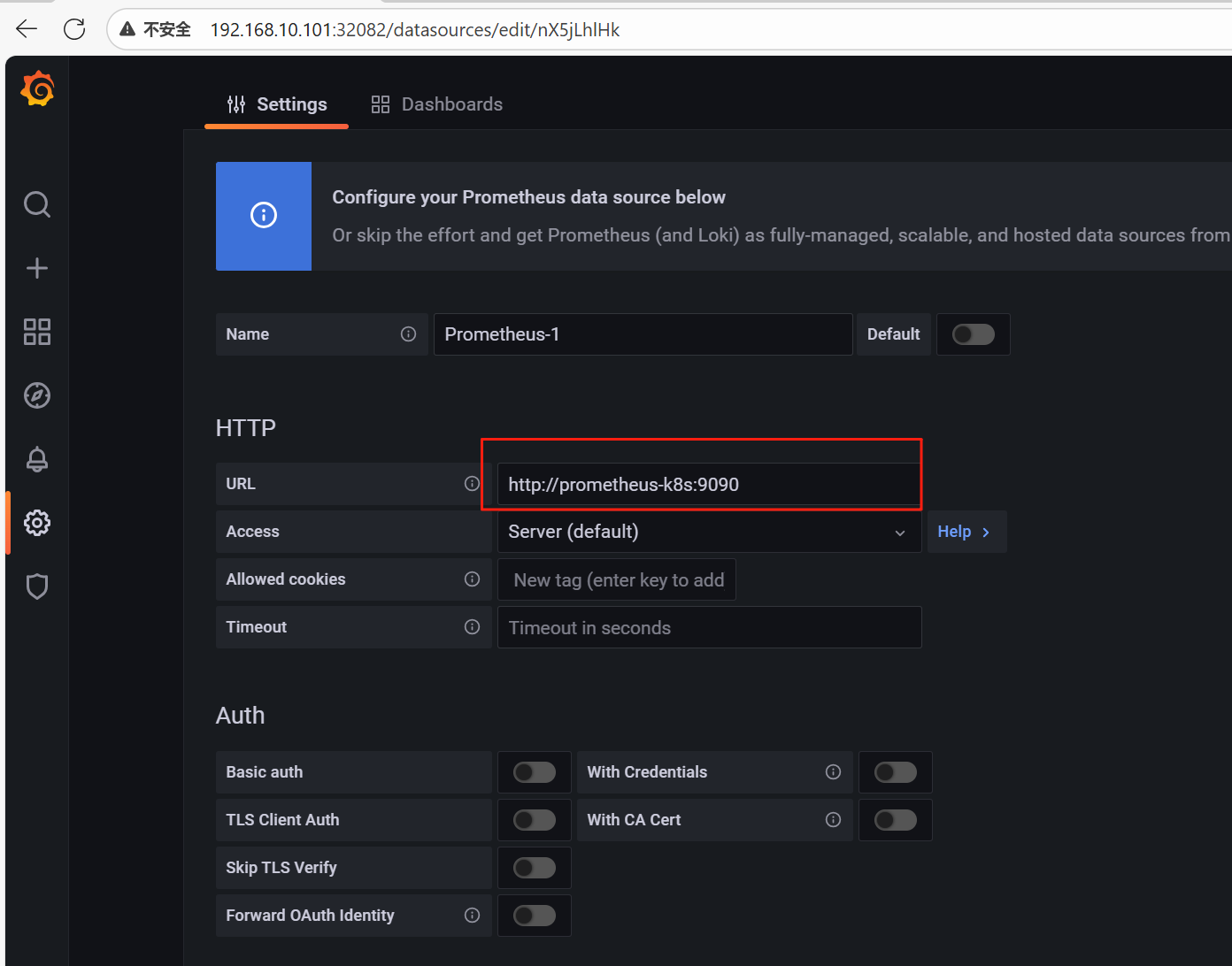Open the Alerting bell icon
This screenshot has width=1232, height=966.
(x=37, y=459)
